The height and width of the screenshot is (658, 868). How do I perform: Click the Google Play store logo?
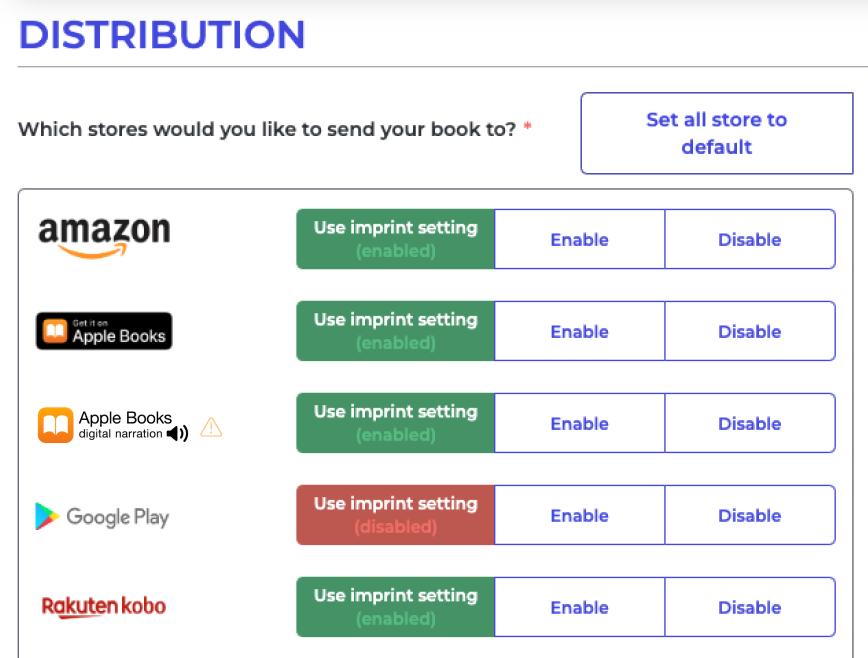103,515
